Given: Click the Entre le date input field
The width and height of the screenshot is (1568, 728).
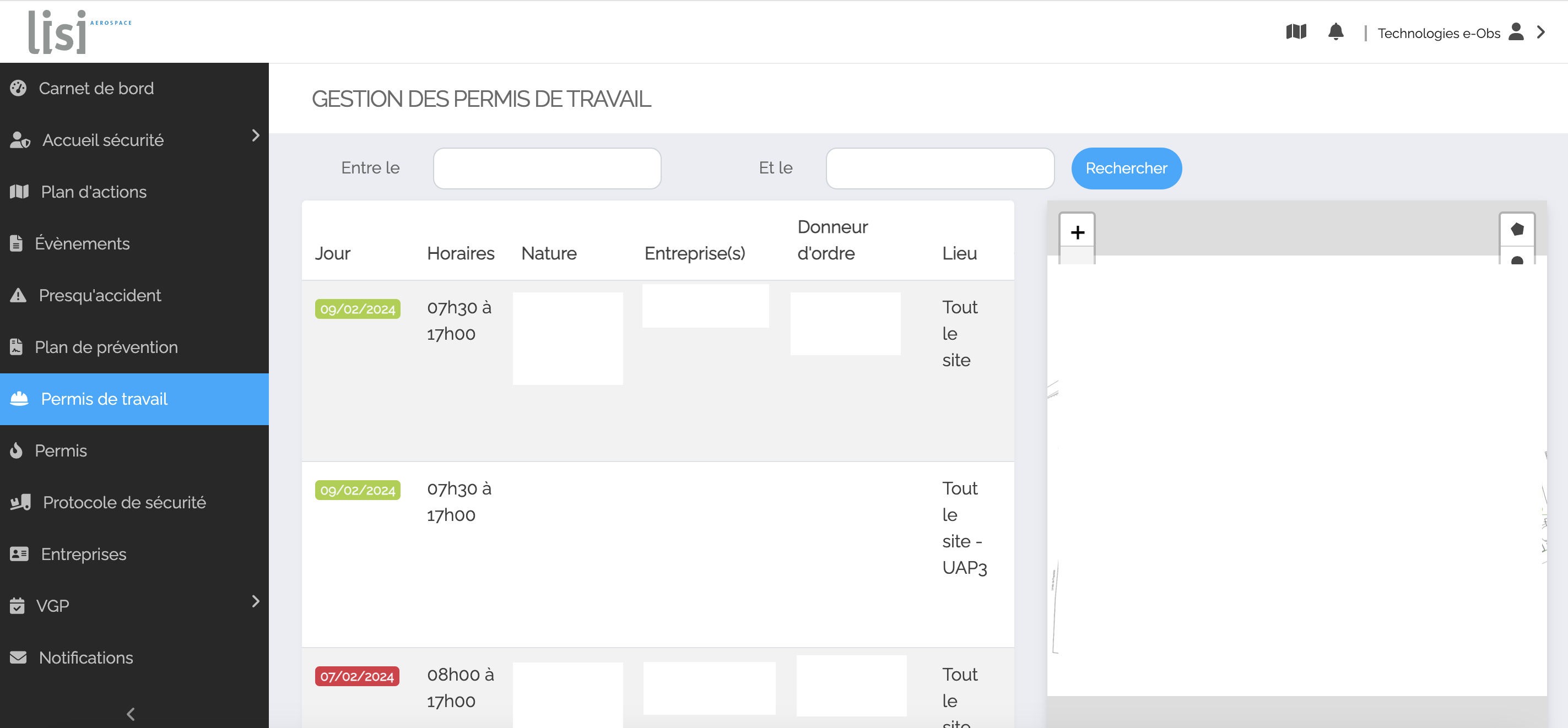Looking at the screenshot, I should point(547,168).
